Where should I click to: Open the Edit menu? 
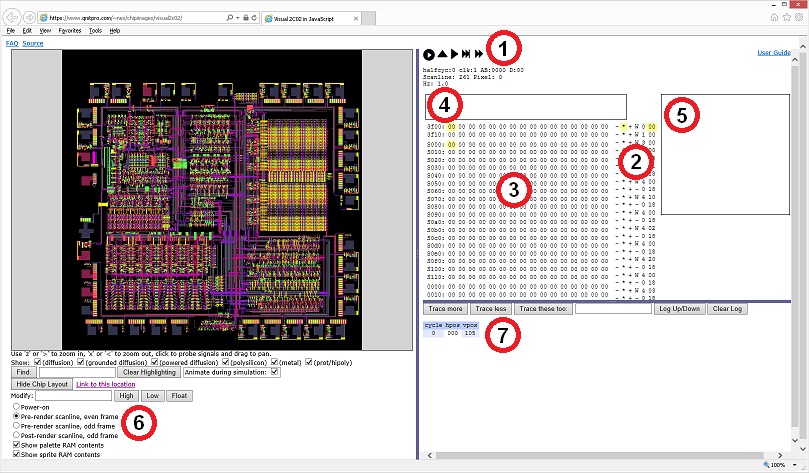pyautogui.click(x=27, y=30)
